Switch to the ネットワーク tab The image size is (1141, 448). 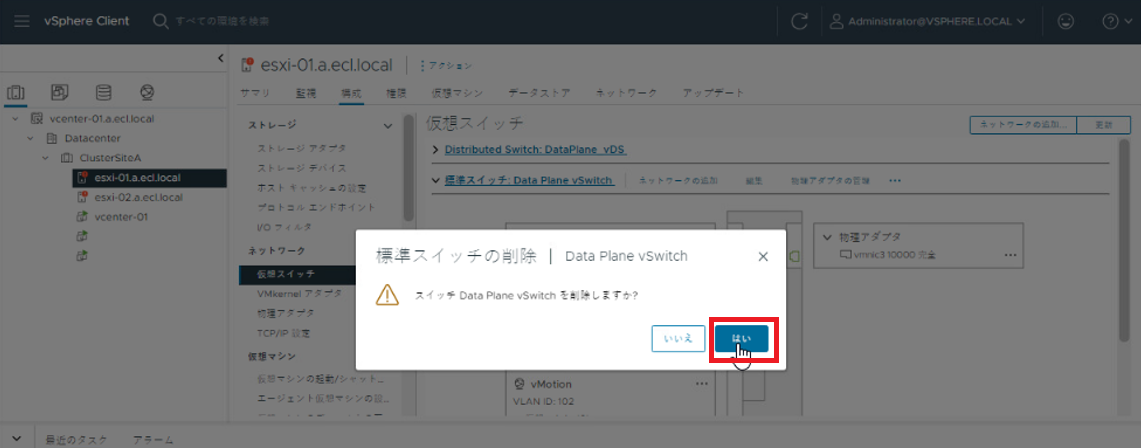coord(627,93)
